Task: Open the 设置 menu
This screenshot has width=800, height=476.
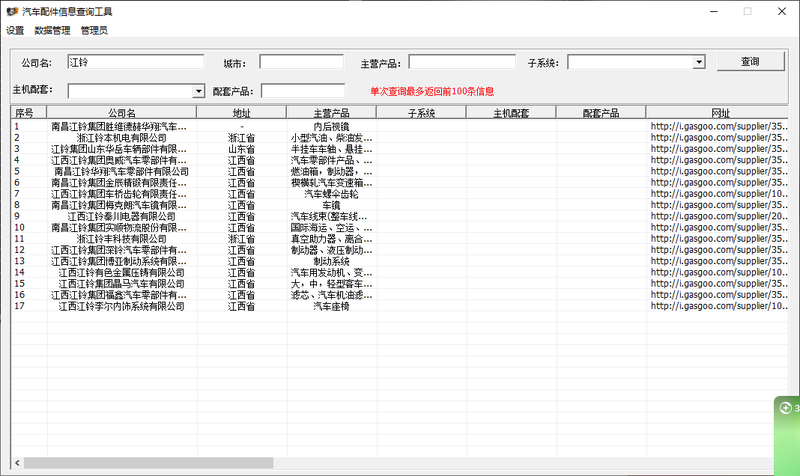Action: click(15, 30)
